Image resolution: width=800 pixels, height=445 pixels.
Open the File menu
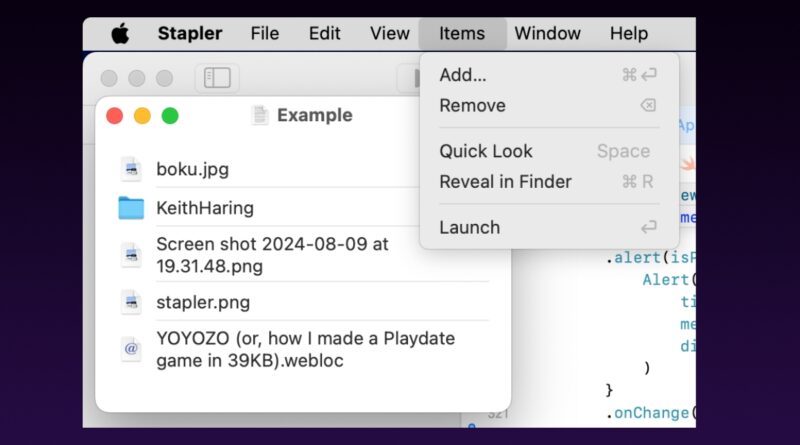click(265, 34)
